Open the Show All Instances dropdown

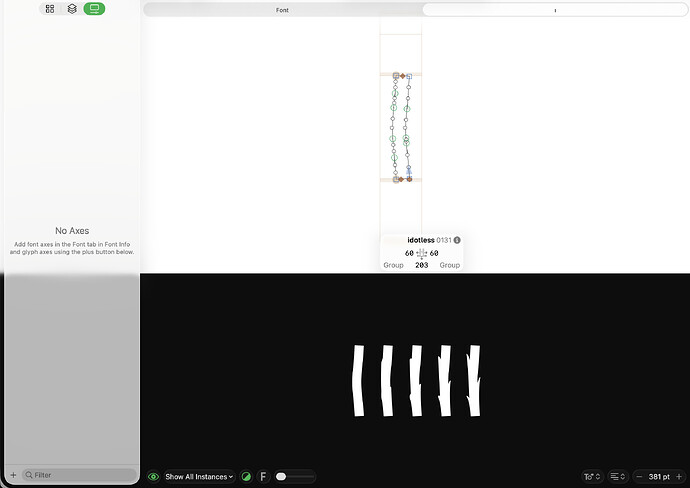click(x=199, y=477)
